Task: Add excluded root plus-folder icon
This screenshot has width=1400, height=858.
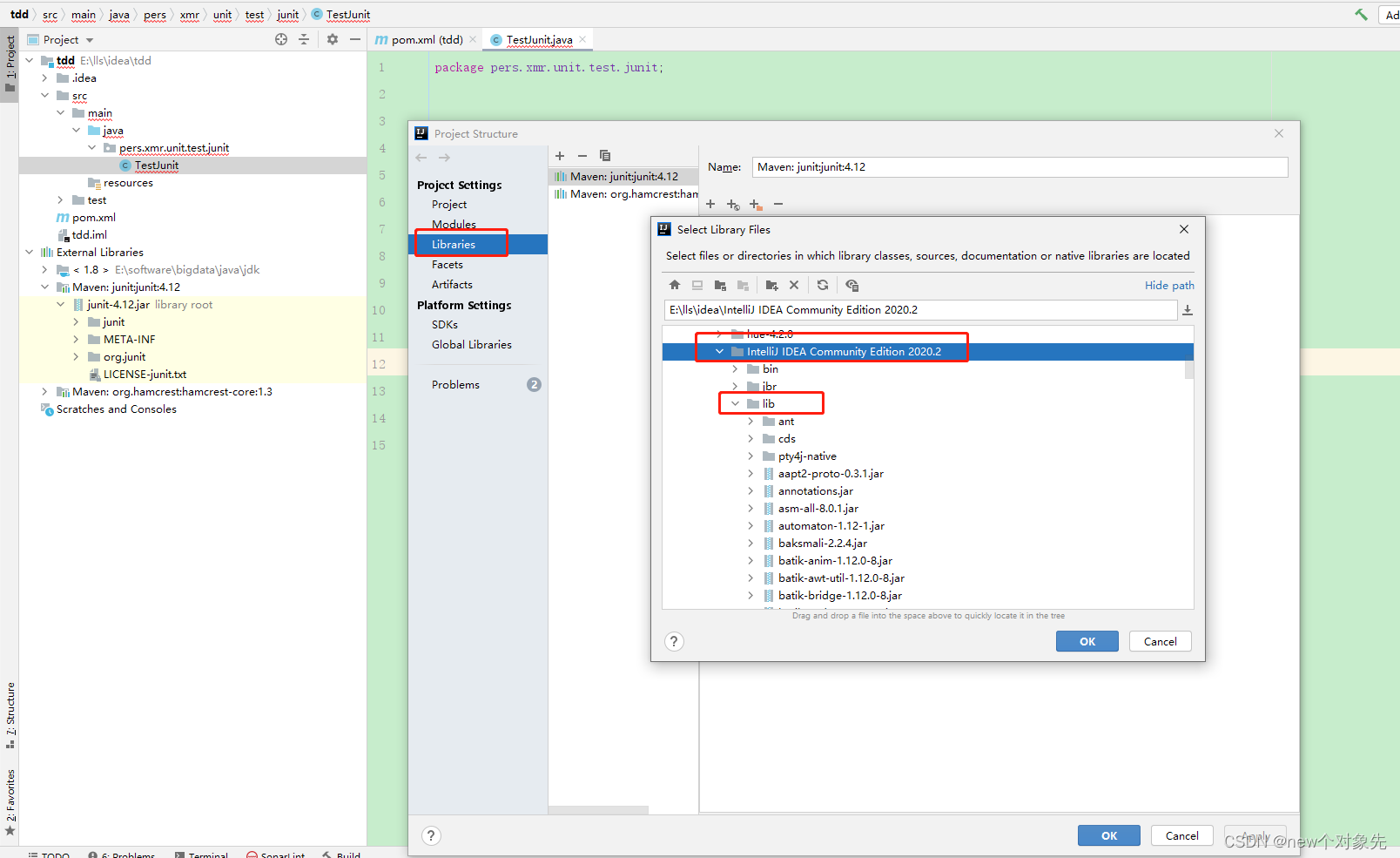Action: tap(756, 205)
